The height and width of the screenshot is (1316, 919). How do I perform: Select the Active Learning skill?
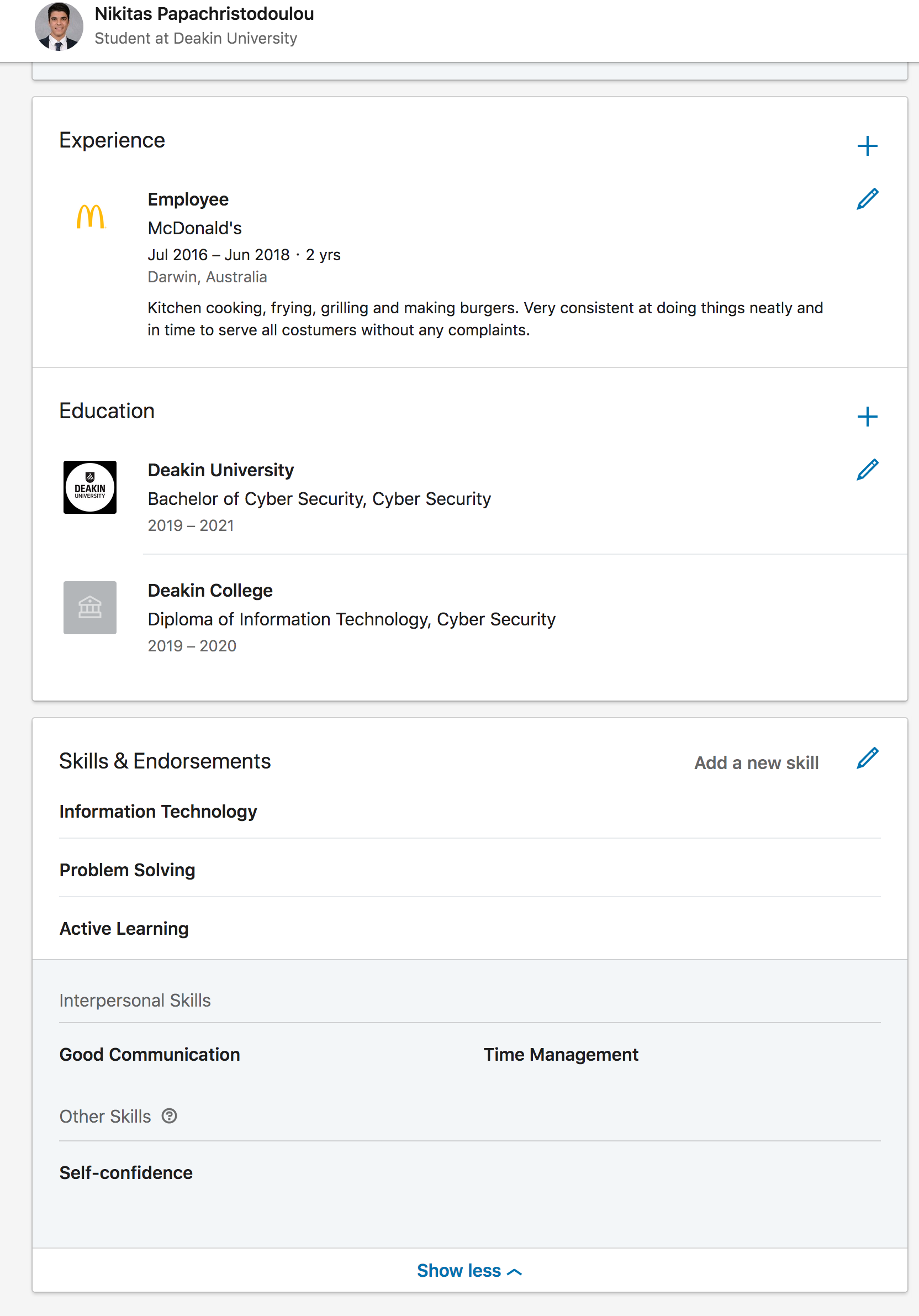point(124,929)
